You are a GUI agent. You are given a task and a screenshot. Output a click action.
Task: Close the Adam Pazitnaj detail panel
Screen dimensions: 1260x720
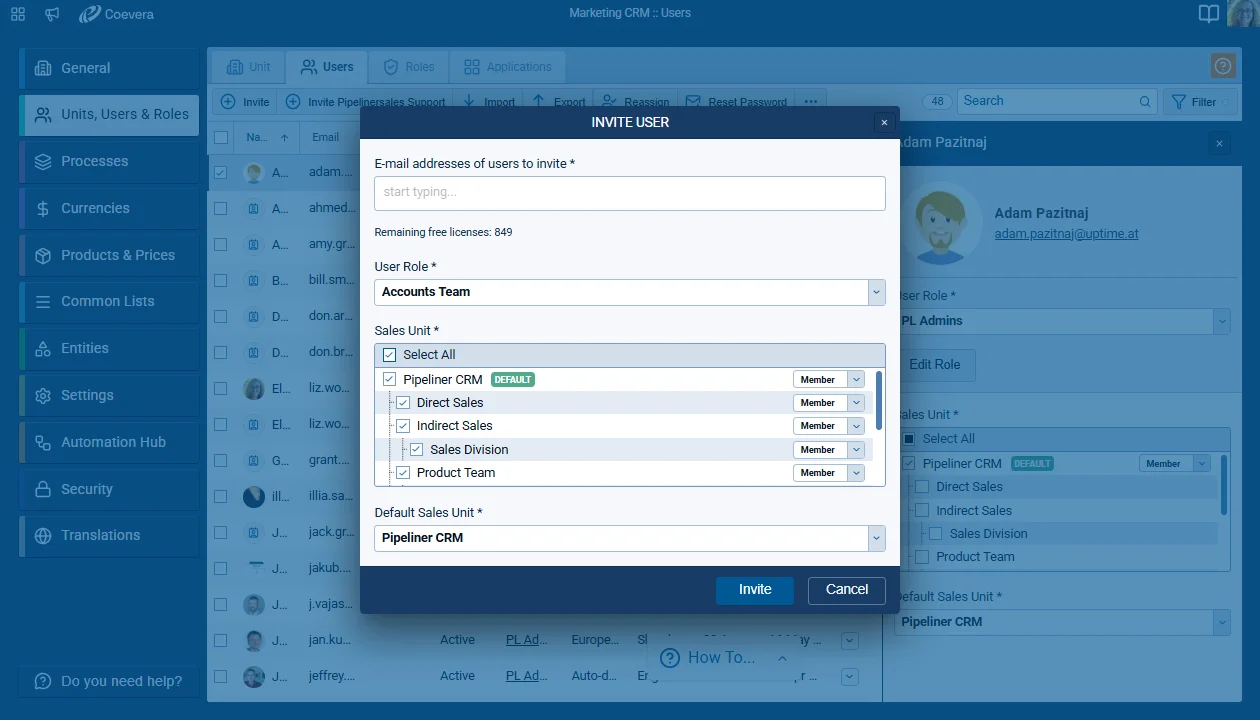pyautogui.click(x=1219, y=143)
